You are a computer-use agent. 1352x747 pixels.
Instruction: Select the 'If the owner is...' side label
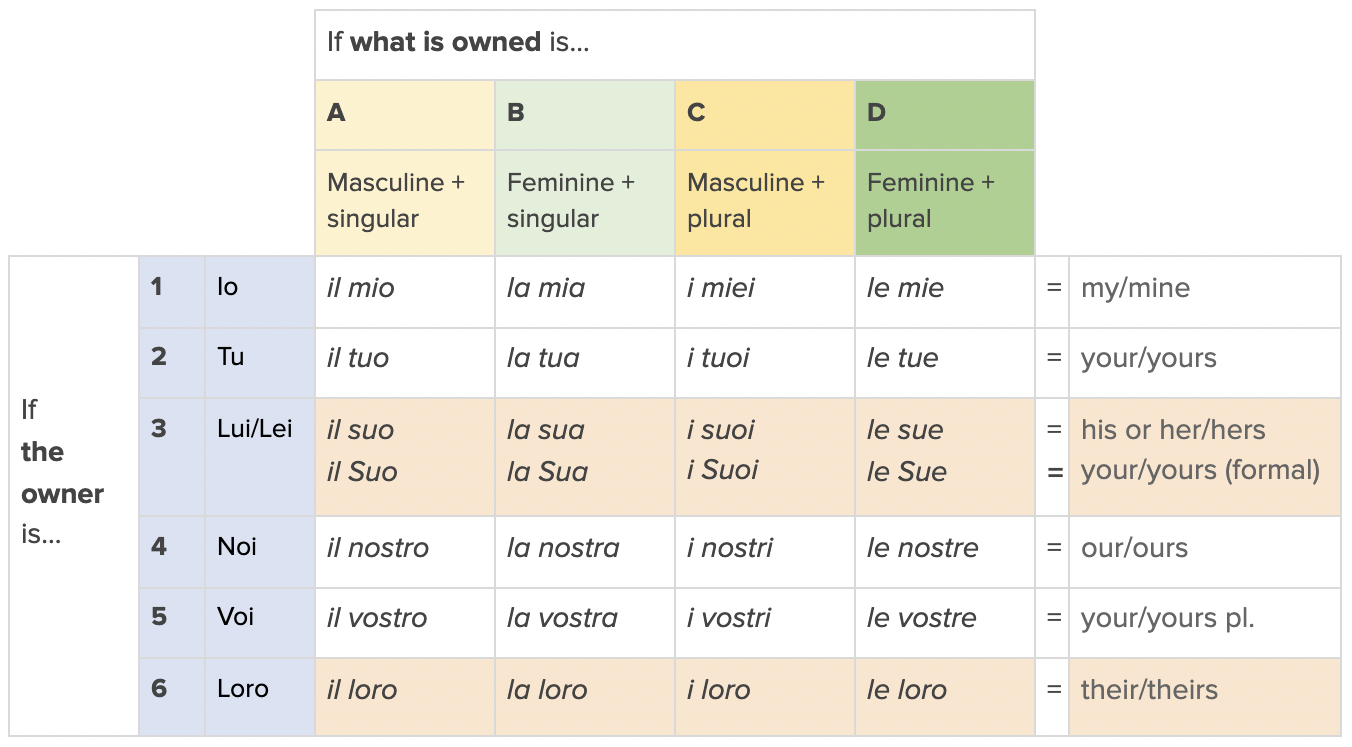(x=62, y=472)
